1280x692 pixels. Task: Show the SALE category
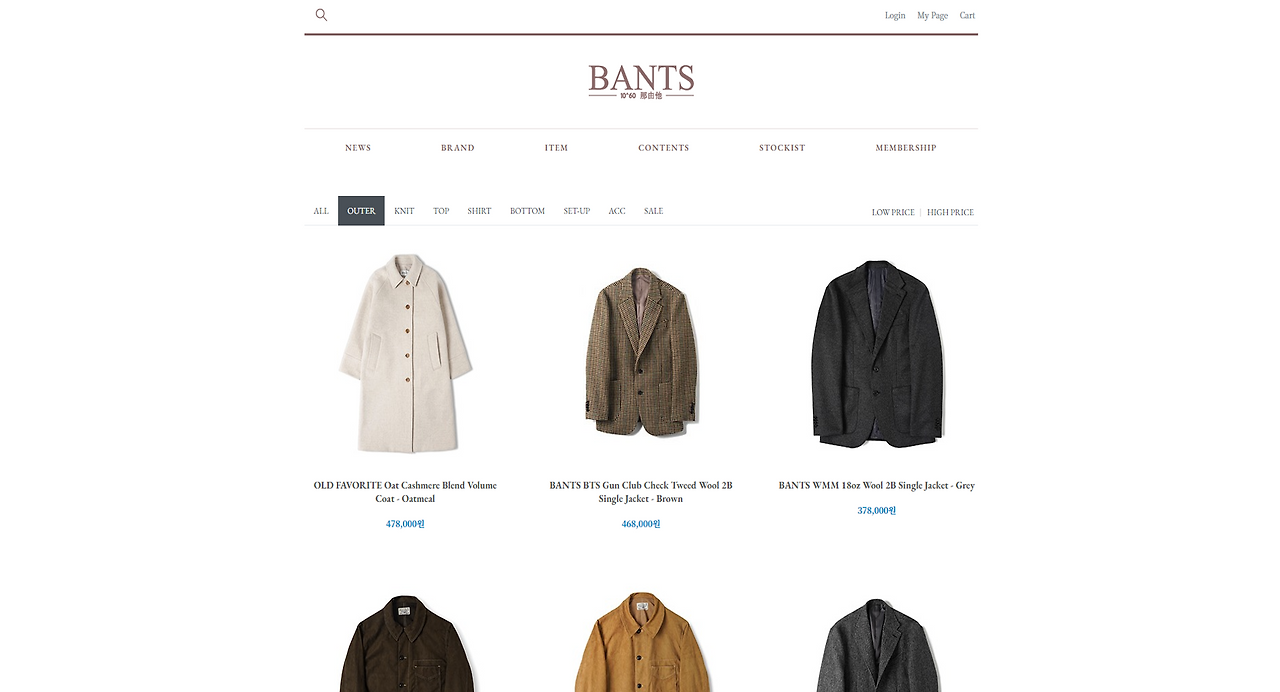(x=653, y=211)
